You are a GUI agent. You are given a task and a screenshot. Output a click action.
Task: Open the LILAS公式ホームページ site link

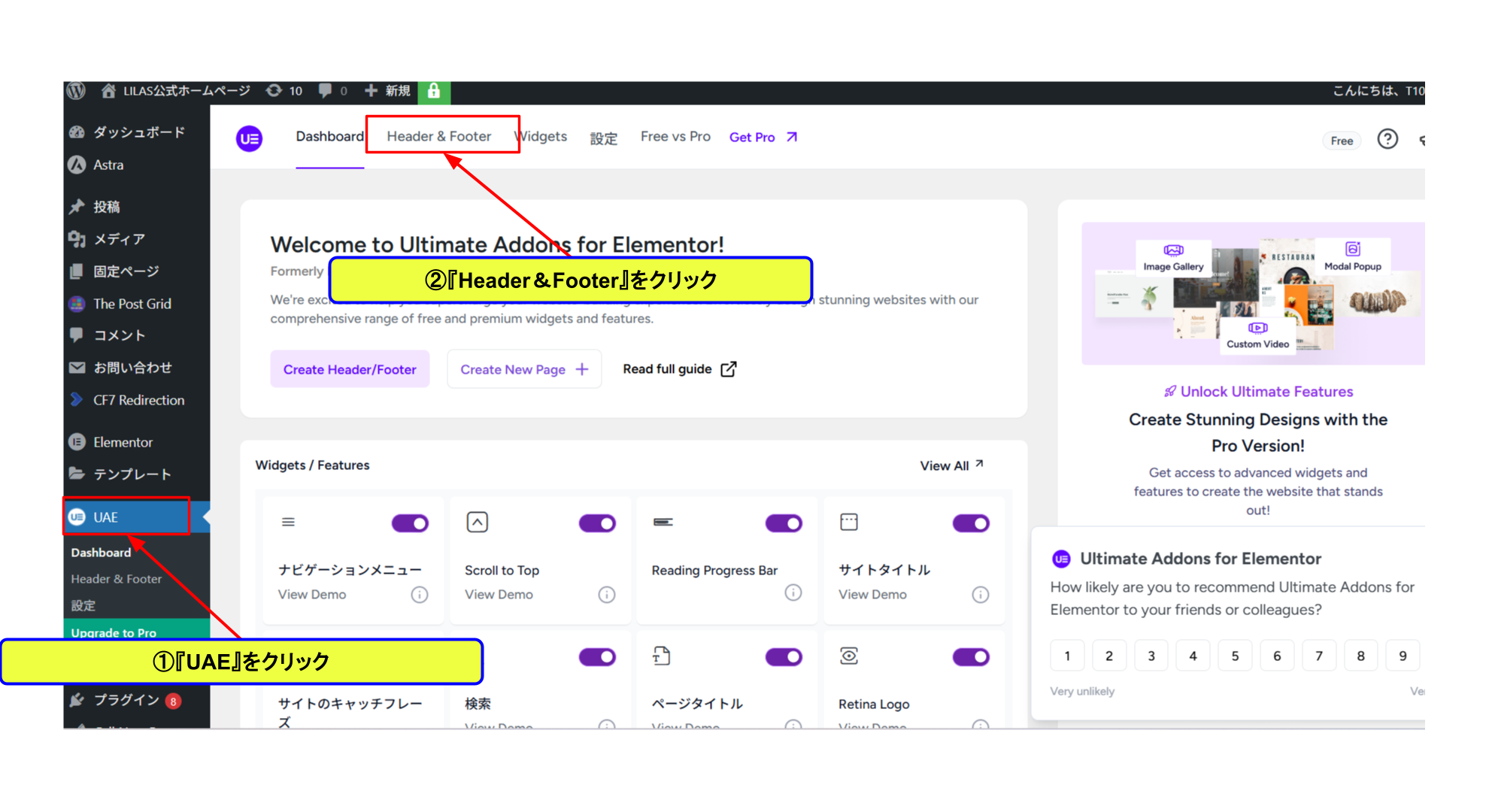(176, 91)
